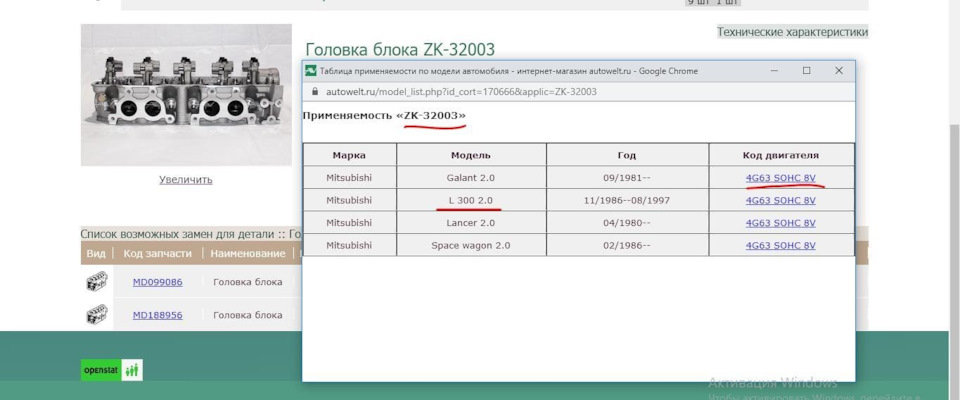The height and width of the screenshot is (400, 960).
Task: Click the 02/1986-- year cell
Action: 627,245
